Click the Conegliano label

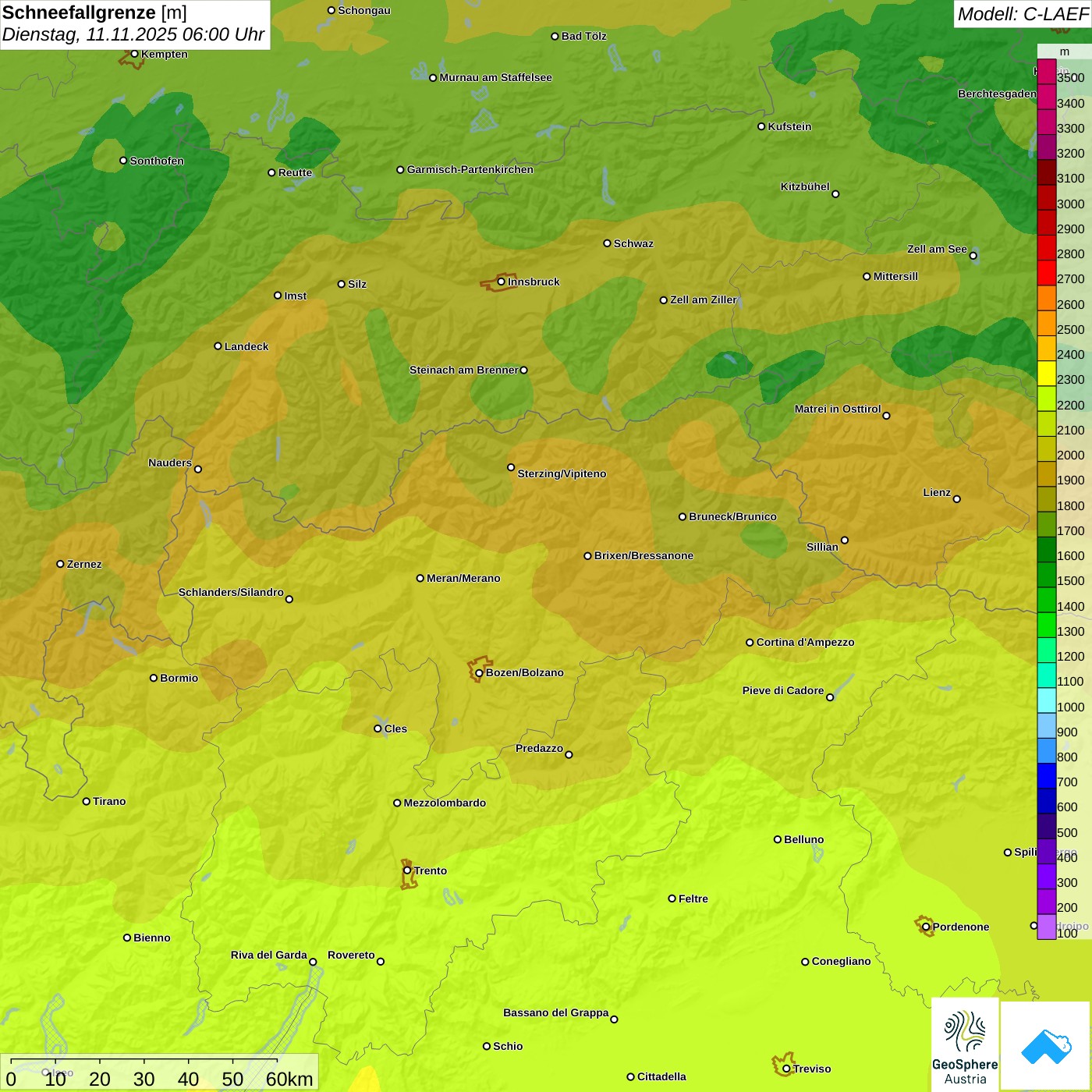(841, 961)
